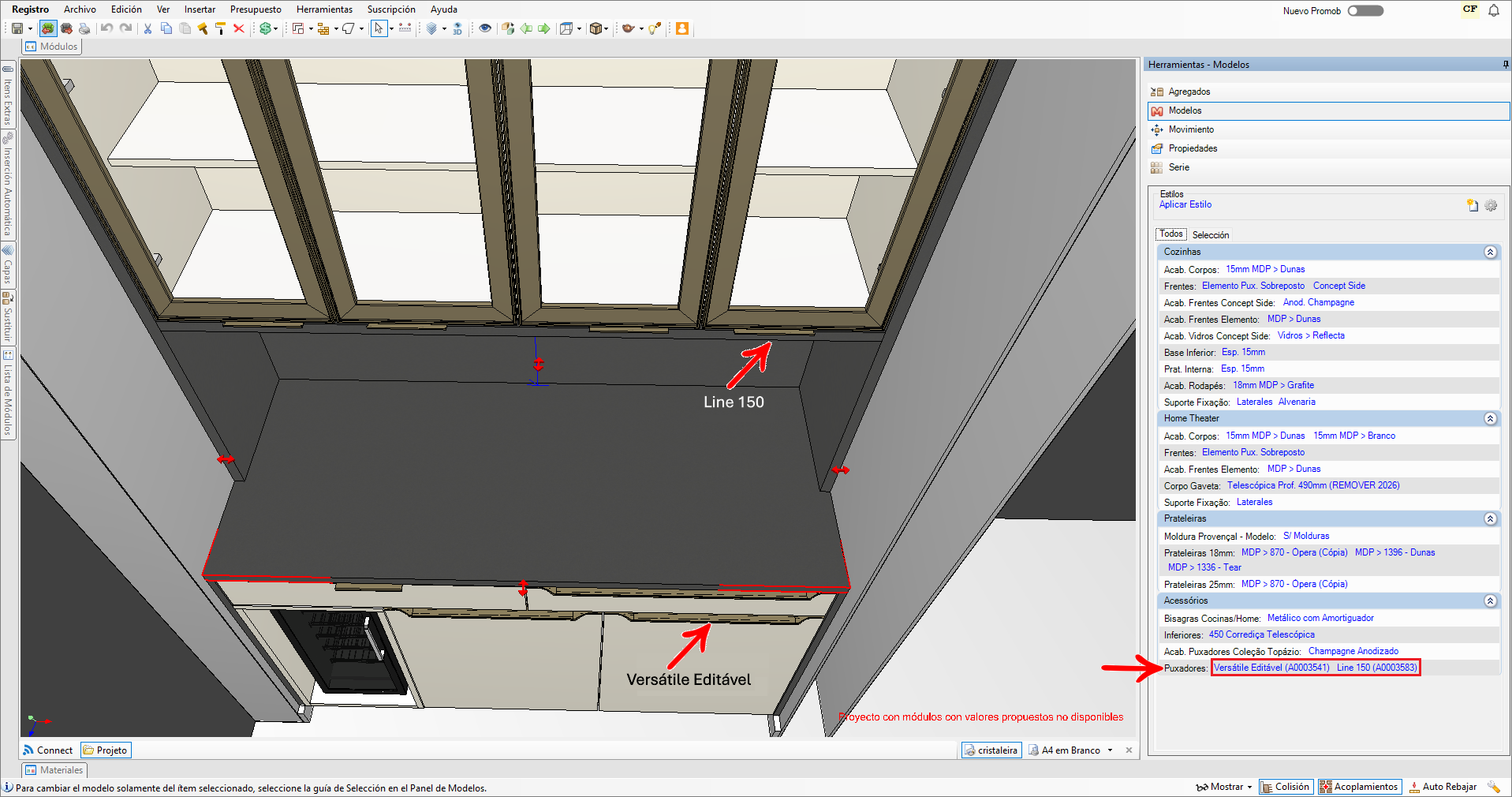Toggle Colisión in the status bar
Viewport: 1512px width, 797px height.
[1285, 787]
